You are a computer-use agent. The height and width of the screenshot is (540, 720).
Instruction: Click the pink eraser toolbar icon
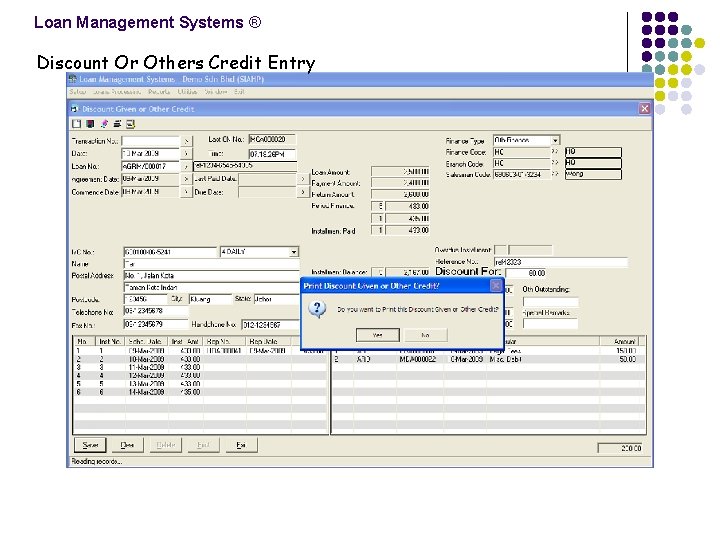pos(104,124)
